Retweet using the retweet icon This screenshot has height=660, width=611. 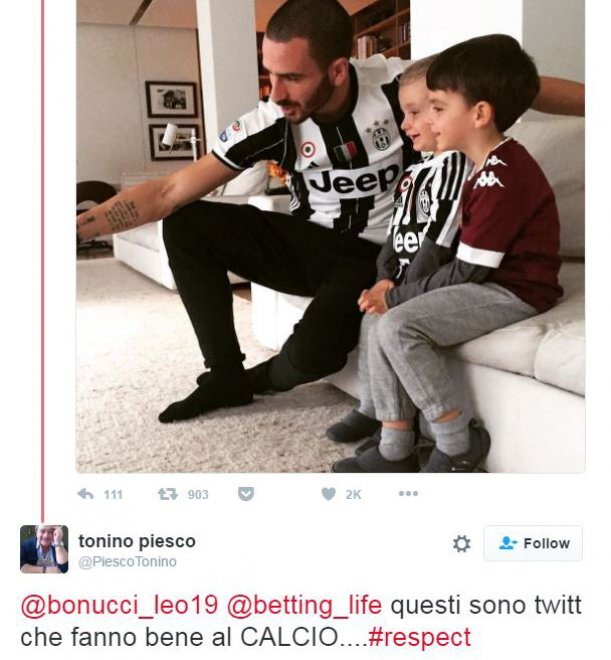click(x=167, y=494)
